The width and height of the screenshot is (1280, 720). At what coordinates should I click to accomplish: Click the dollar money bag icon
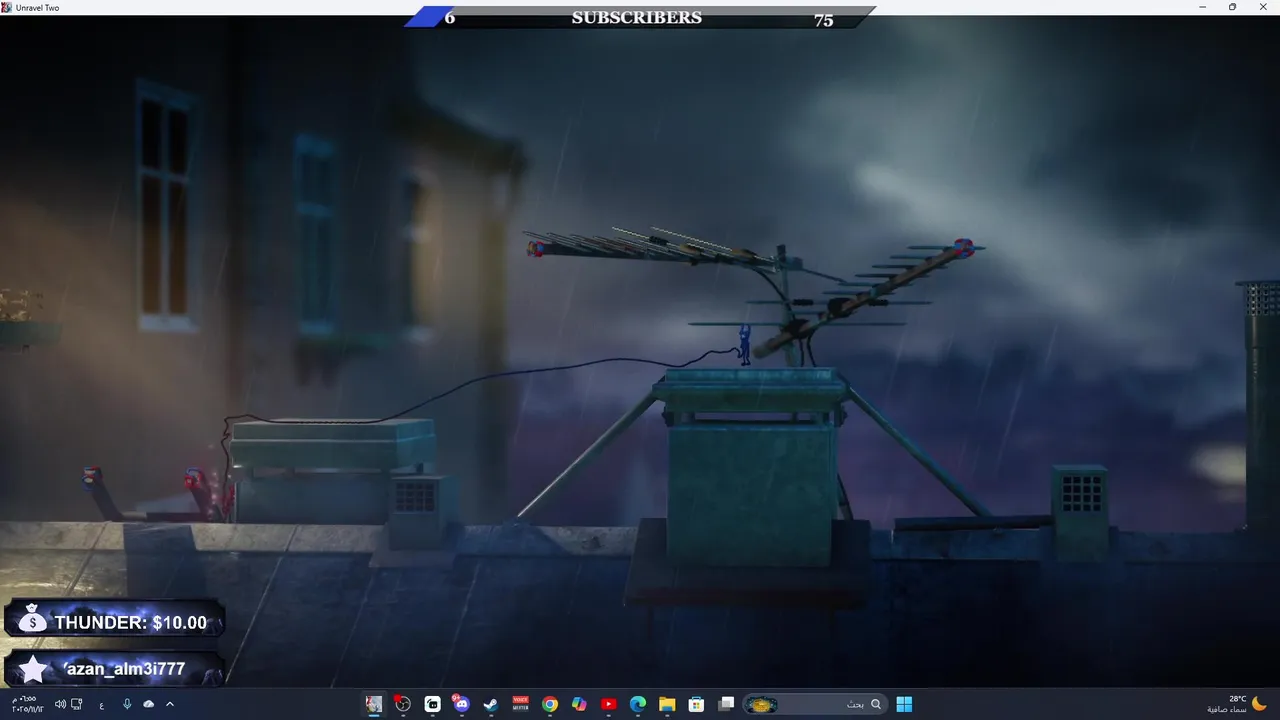pos(32,619)
